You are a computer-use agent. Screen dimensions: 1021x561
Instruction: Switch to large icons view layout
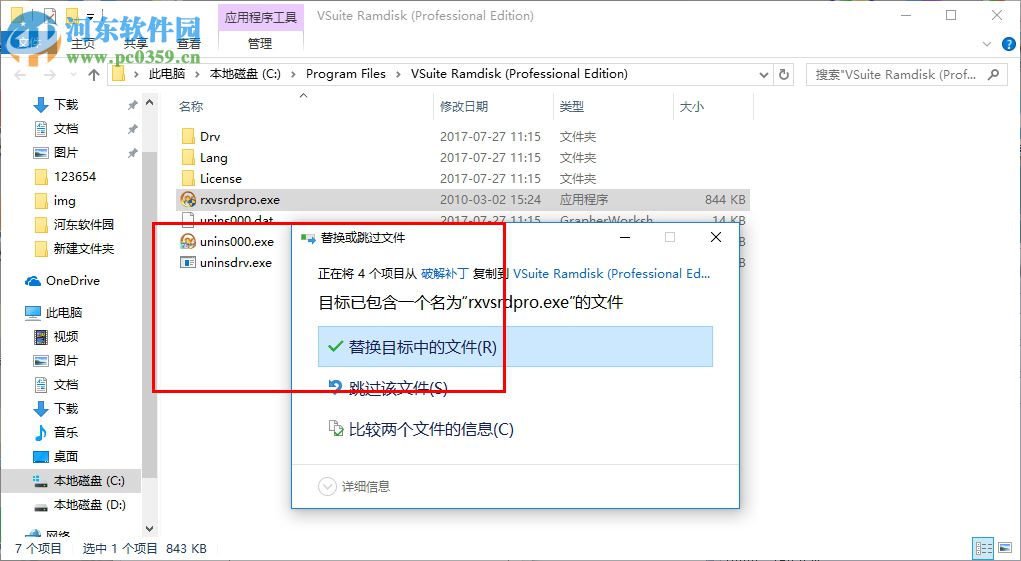click(1003, 548)
